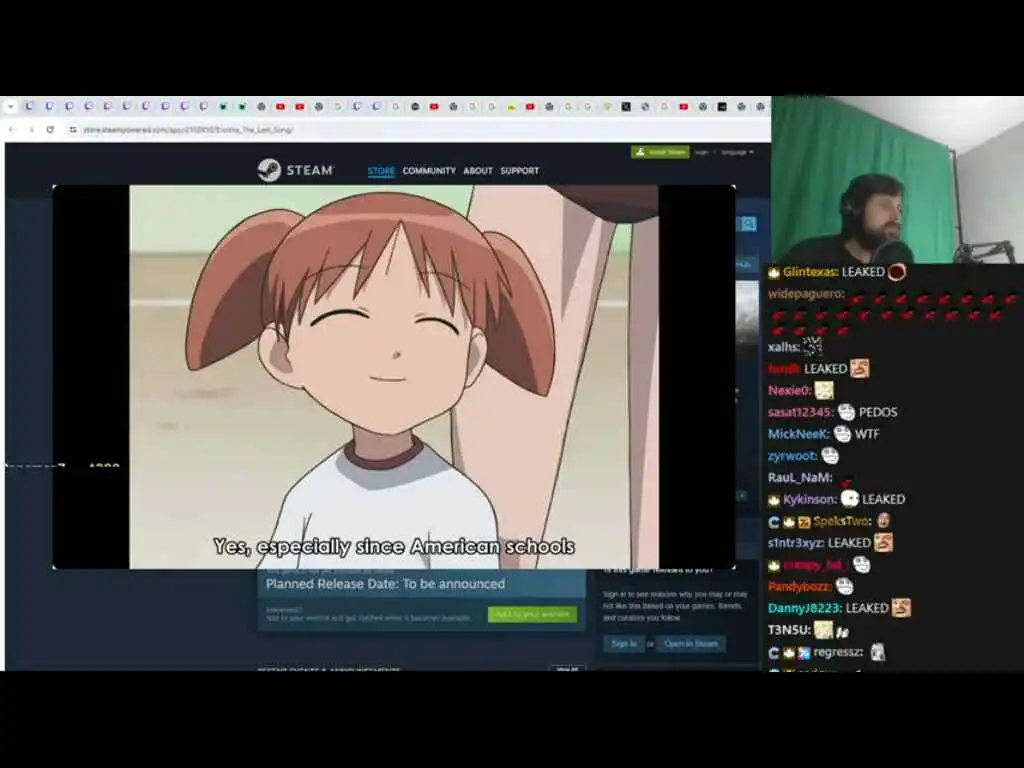Click the streamer webcam feed
This screenshot has width=1024, height=768.
[897, 180]
